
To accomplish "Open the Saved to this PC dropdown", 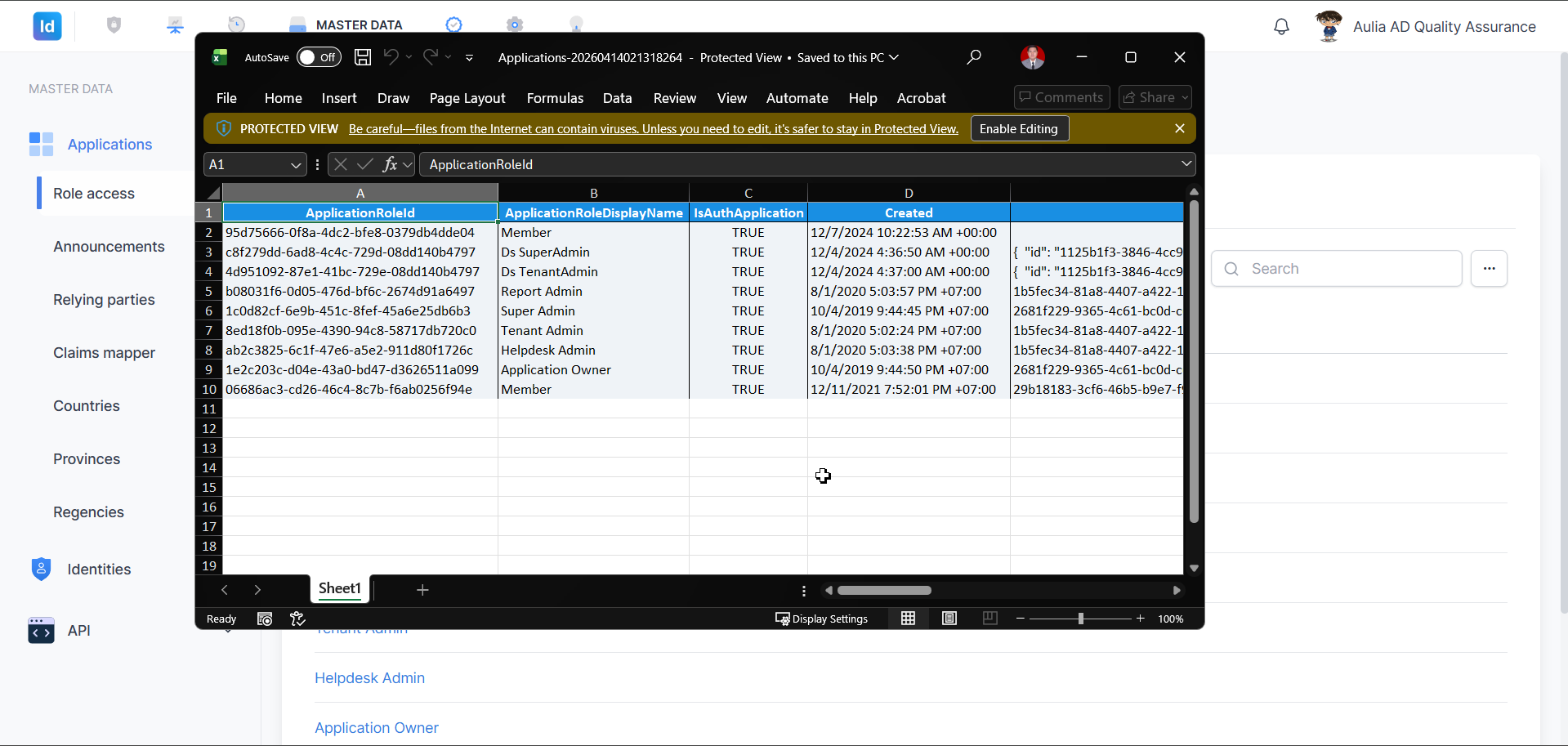I will (894, 57).
